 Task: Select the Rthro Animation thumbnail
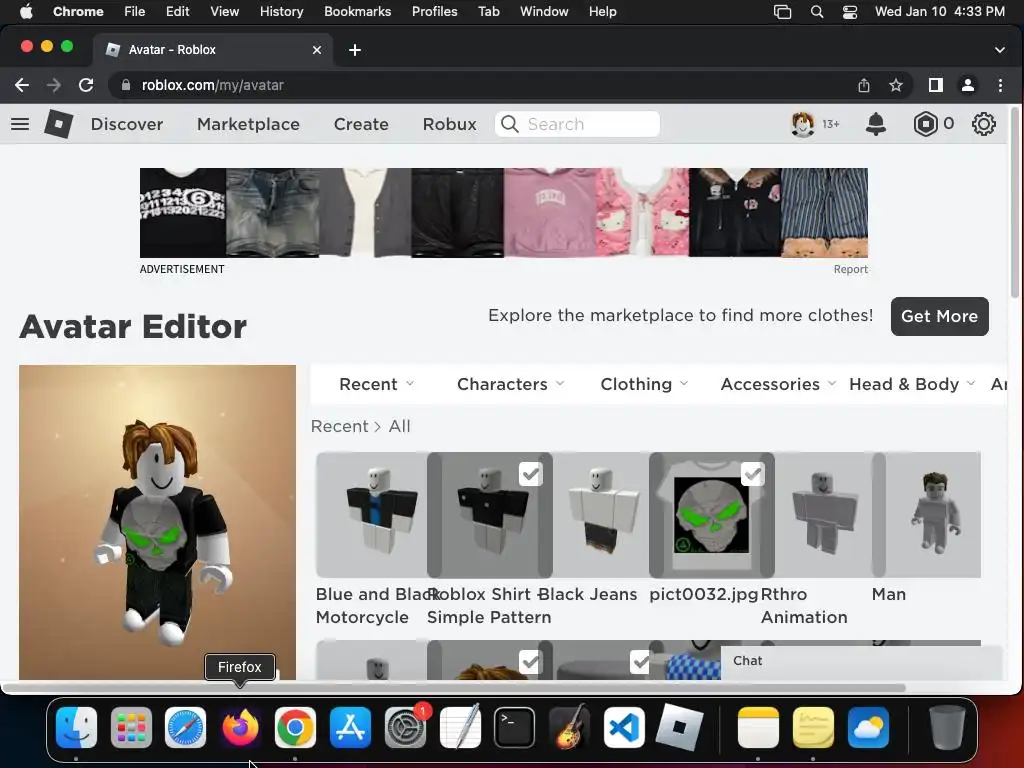click(823, 515)
